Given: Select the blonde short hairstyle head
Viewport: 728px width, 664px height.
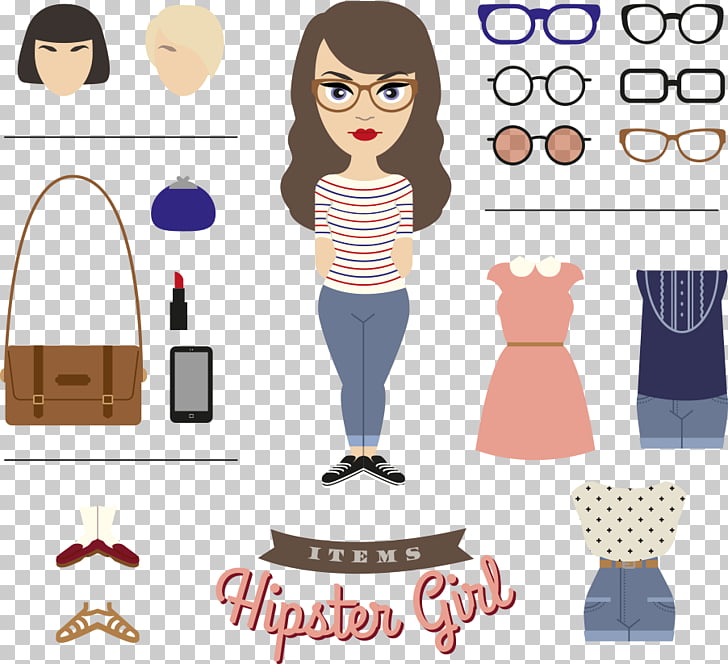Looking at the screenshot, I should click(x=185, y=50).
